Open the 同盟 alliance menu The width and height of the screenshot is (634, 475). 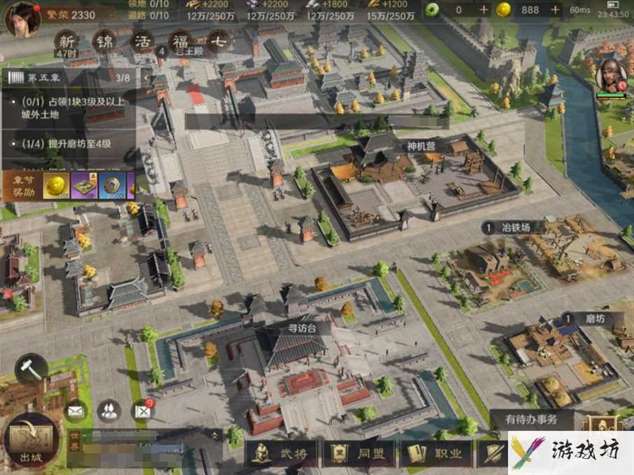click(360, 453)
